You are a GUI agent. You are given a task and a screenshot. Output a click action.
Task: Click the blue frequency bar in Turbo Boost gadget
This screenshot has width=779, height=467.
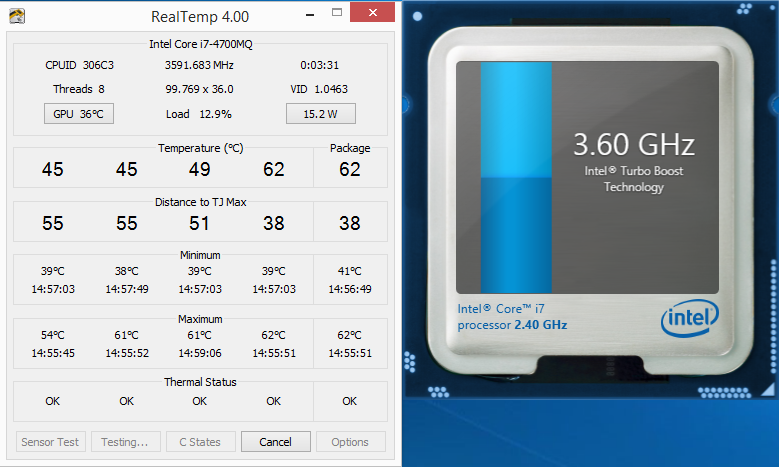(516, 177)
